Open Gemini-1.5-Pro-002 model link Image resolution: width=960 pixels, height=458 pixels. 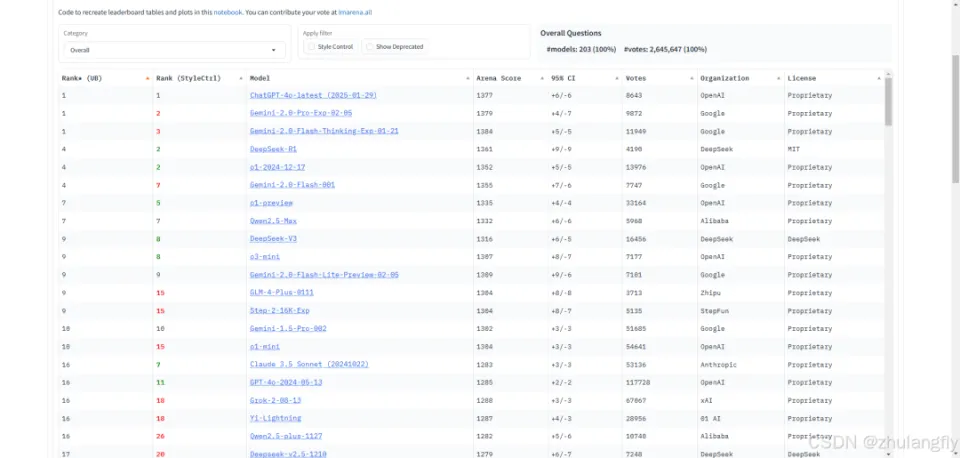[288, 328]
